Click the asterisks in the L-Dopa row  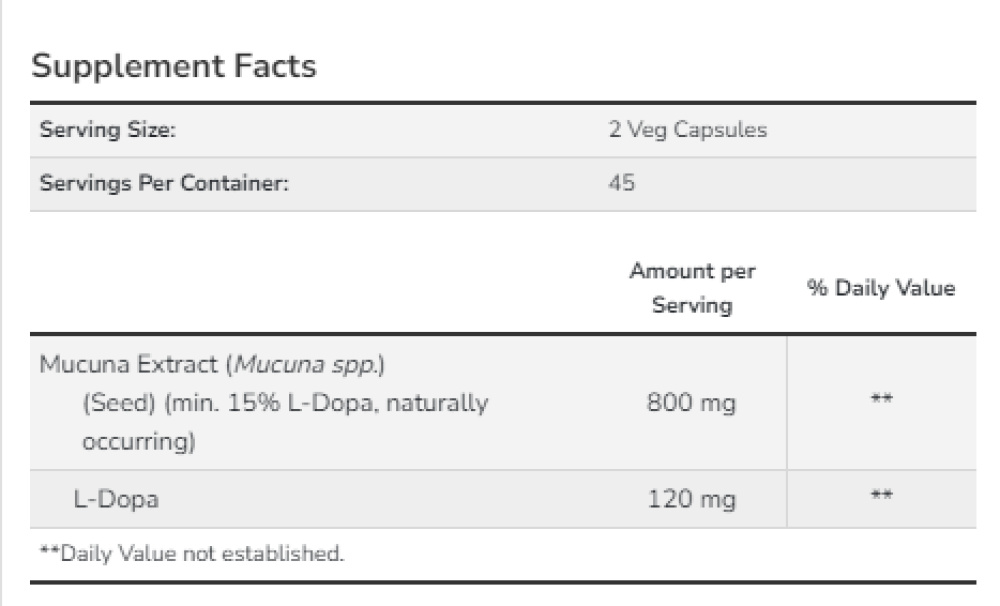tap(881, 496)
